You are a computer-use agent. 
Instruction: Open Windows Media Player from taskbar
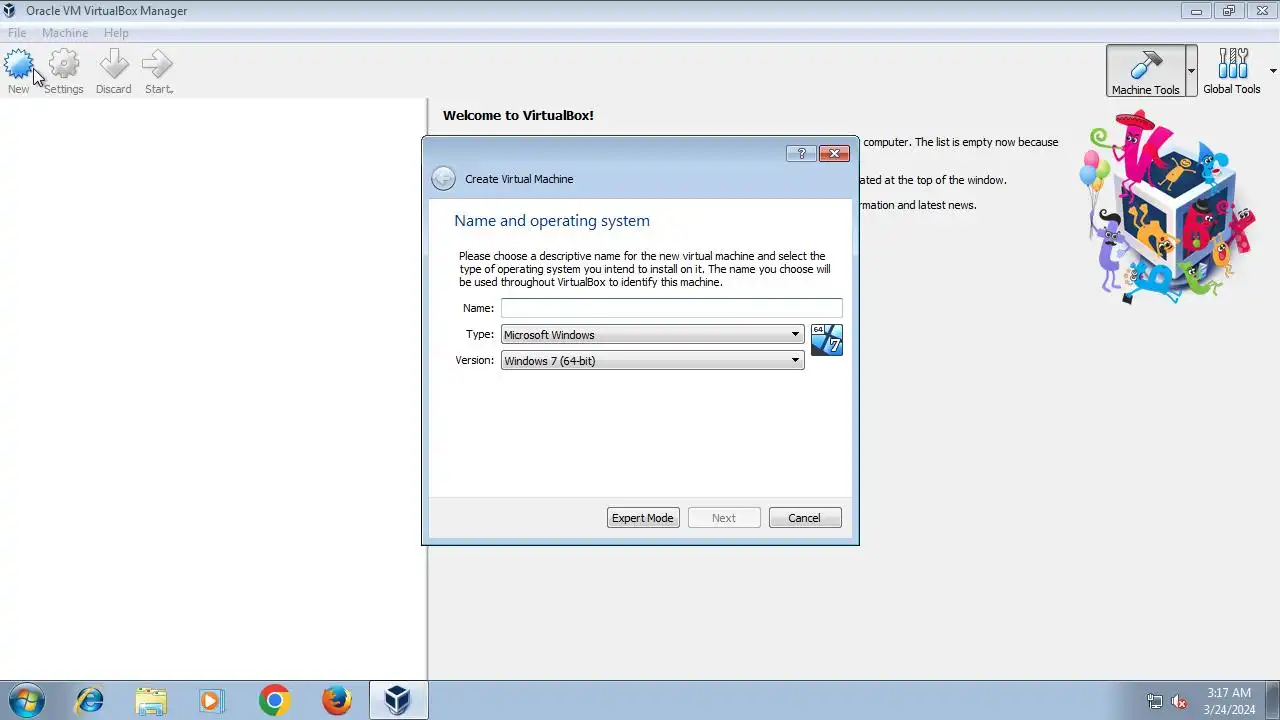[x=212, y=700]
